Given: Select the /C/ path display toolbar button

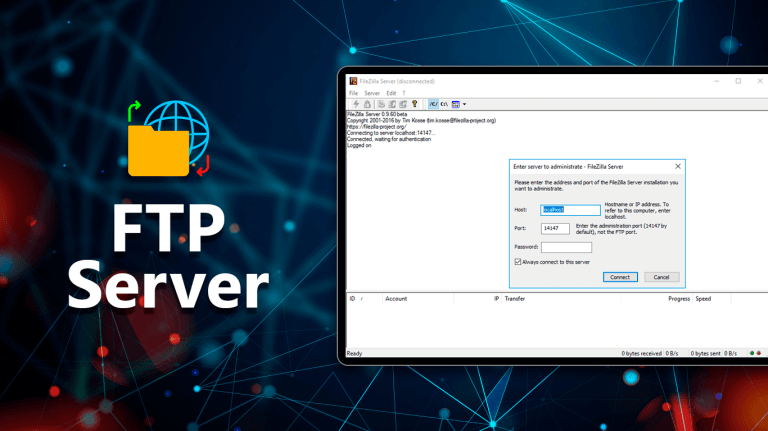Looking at the screenshot, I should [x=433, y=104].
